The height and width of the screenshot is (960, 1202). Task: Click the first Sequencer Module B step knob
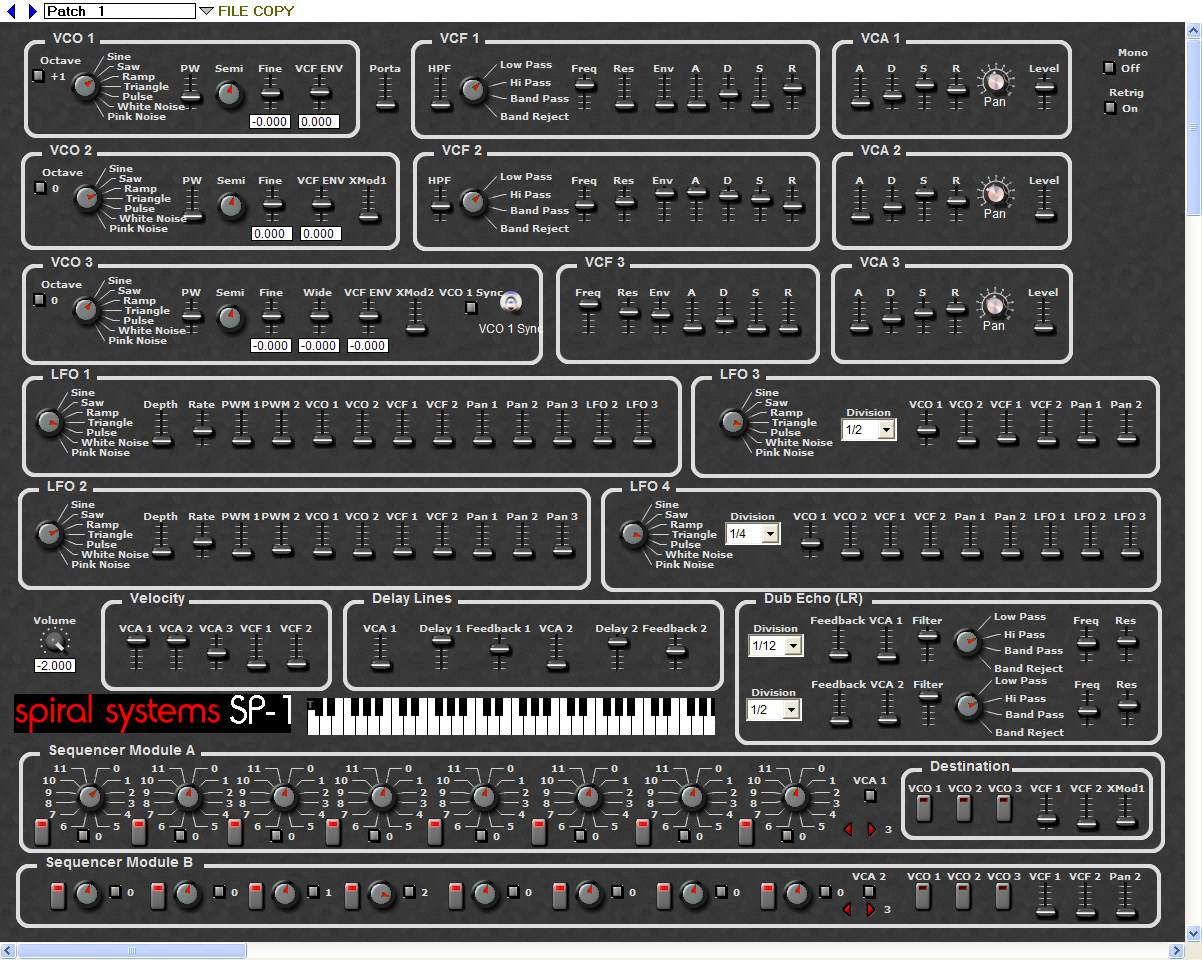tap(88, 893)
